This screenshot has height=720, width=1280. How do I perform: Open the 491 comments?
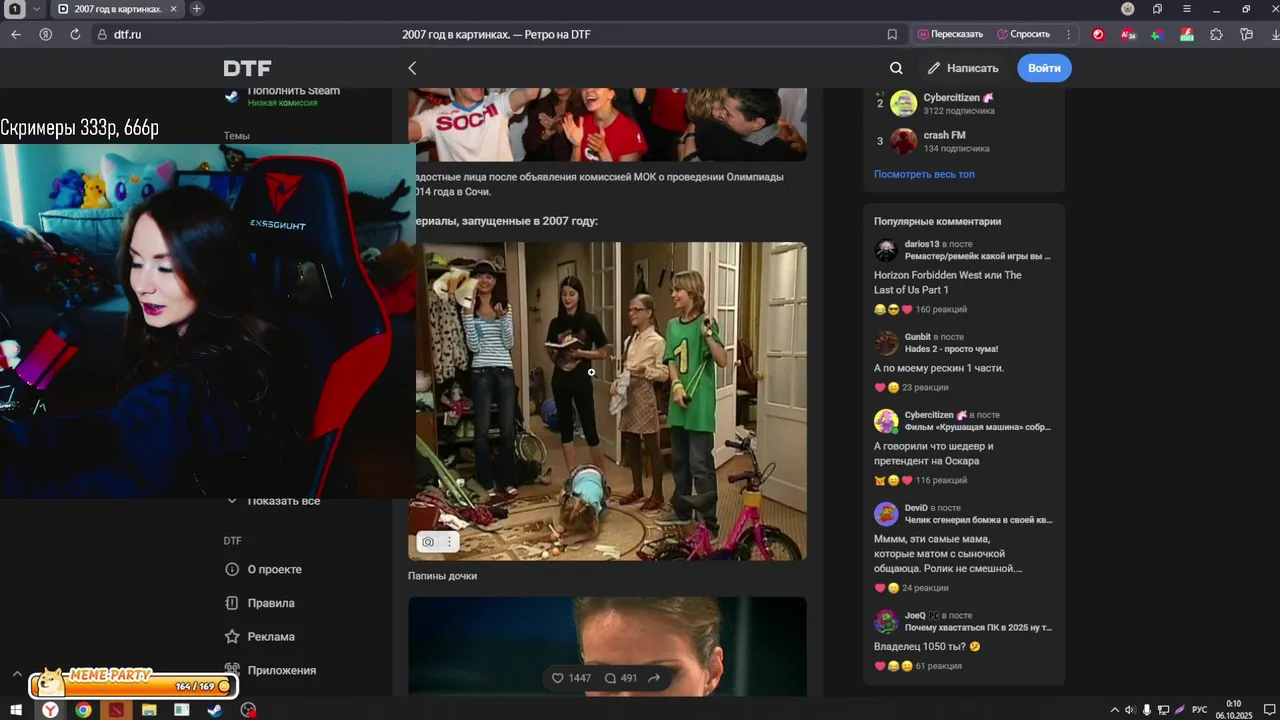[x=620, y=678]
